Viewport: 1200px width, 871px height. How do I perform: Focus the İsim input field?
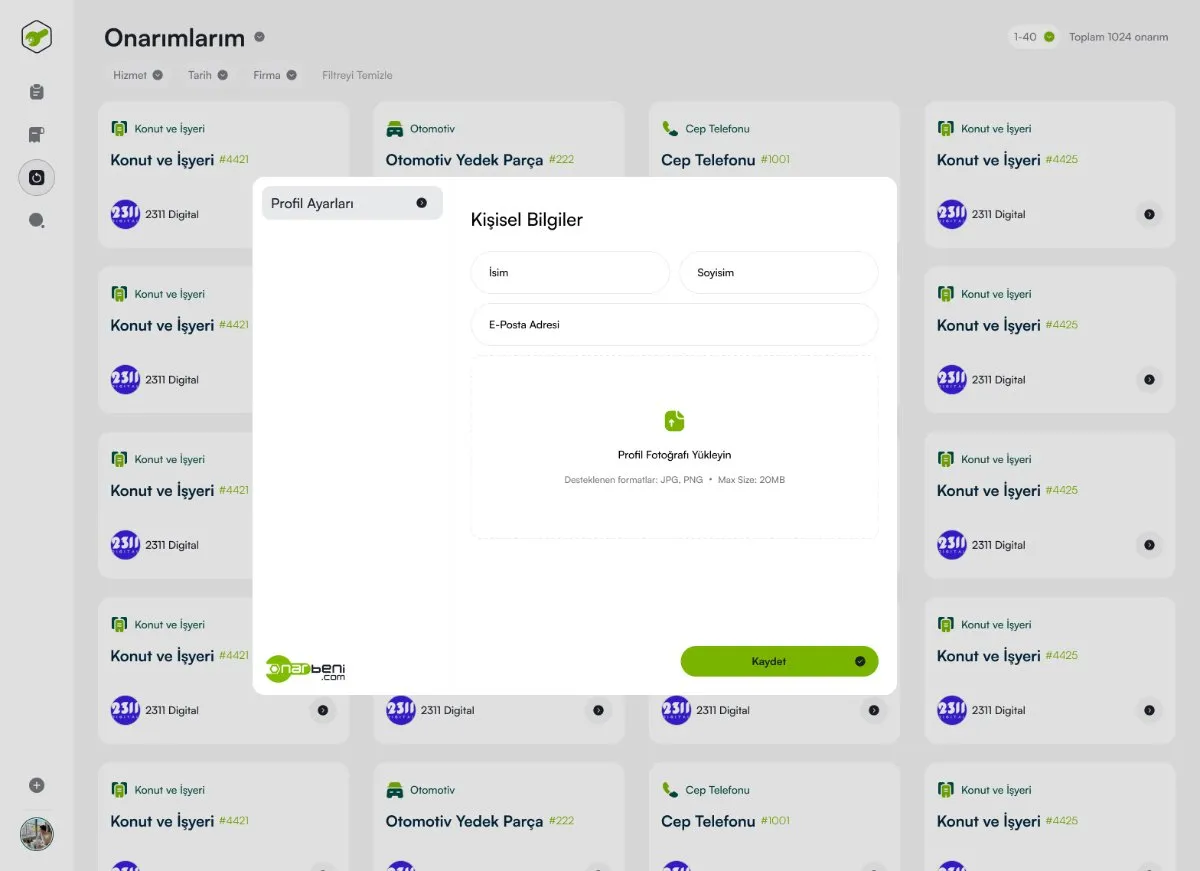point(570,273)
